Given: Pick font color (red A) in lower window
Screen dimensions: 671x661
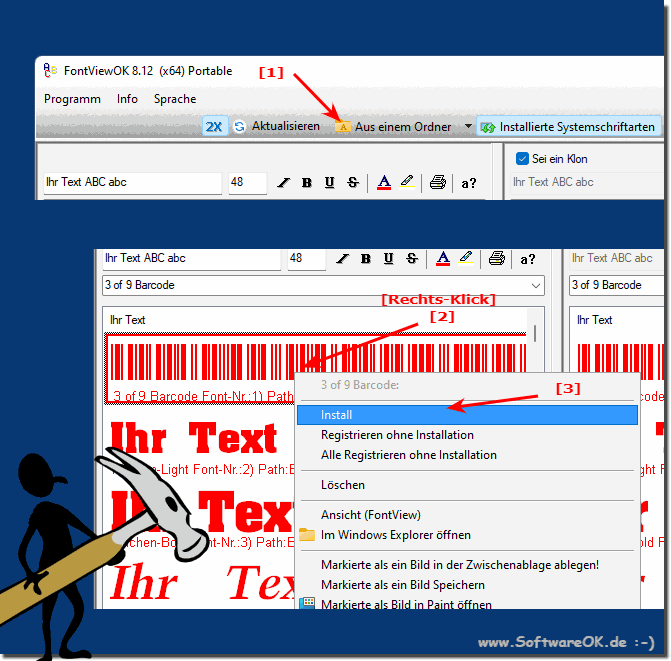Looking at the screenshot, I should coord(443,258).
